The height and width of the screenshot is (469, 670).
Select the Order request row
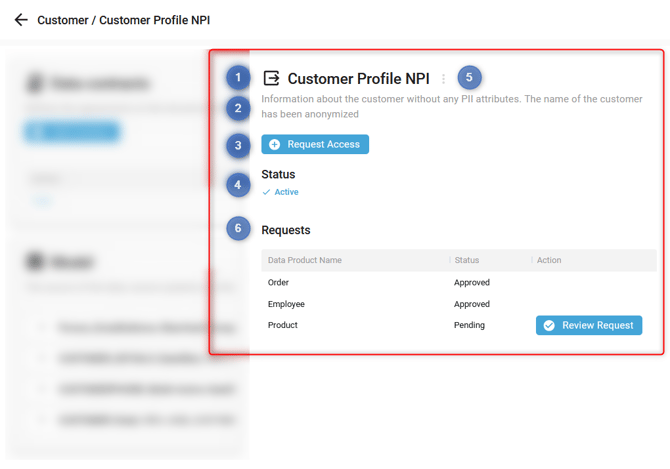pyautogui.click(x=459, y=282)
